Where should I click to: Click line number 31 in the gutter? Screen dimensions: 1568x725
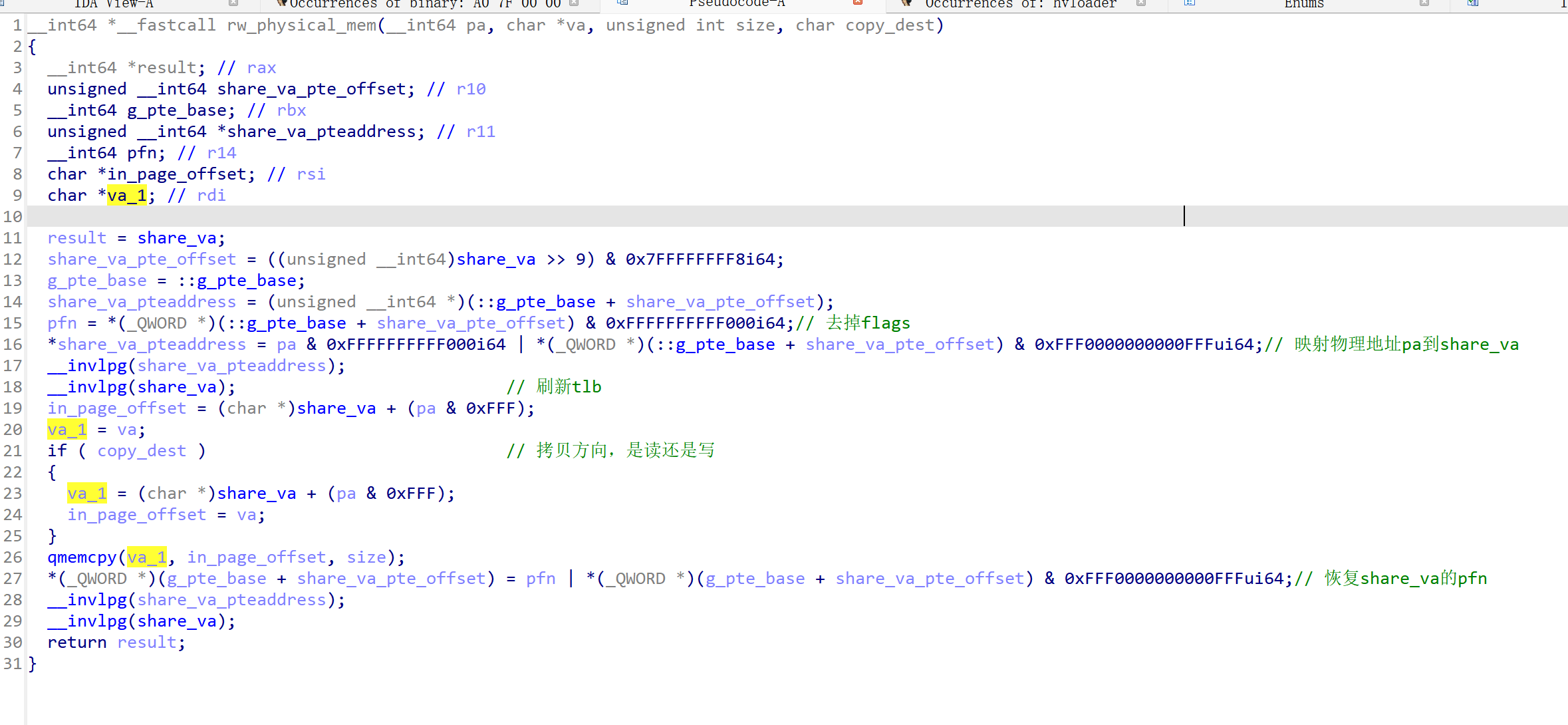tap(13, 664)
